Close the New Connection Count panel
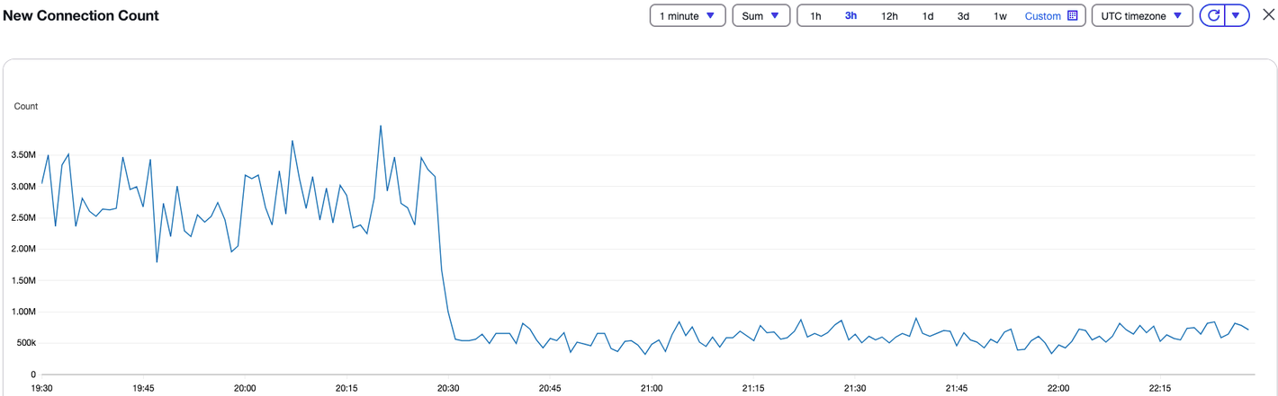This screenshot has width=1278, height=396. [x=1267, y=16]
